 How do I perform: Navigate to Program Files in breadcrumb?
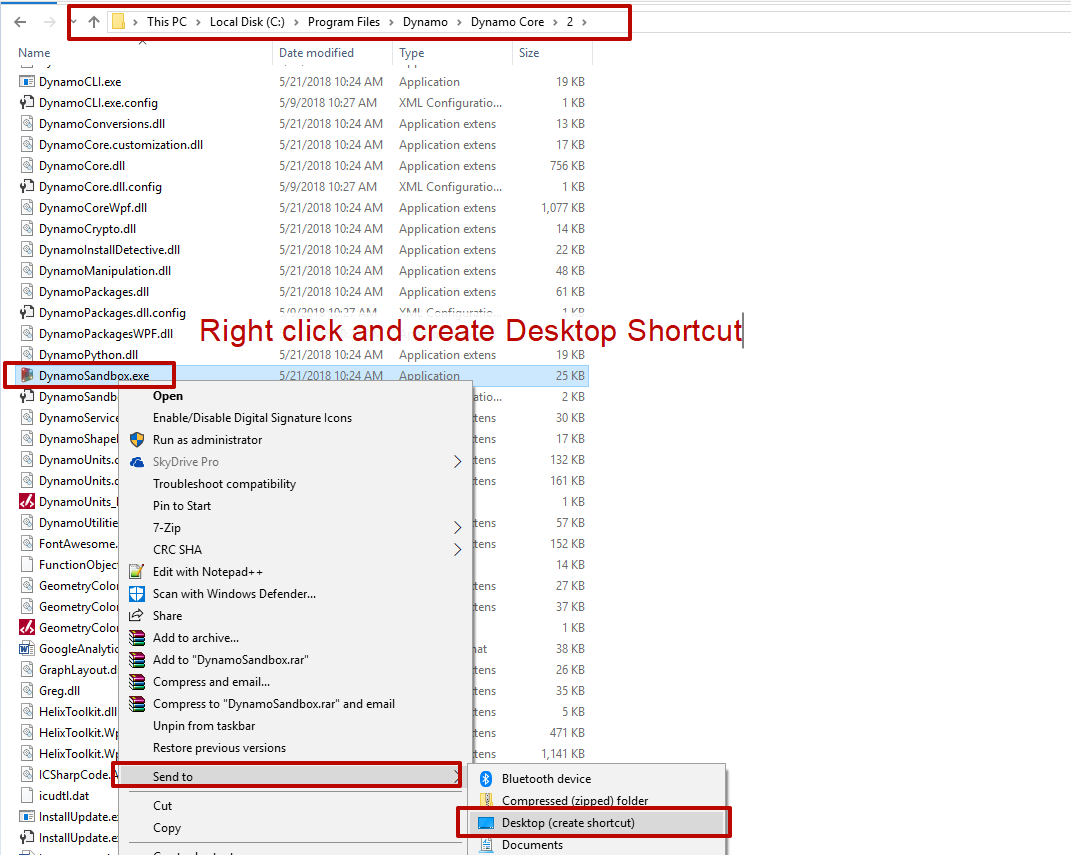pyautogui.click(x=344, y=22)
